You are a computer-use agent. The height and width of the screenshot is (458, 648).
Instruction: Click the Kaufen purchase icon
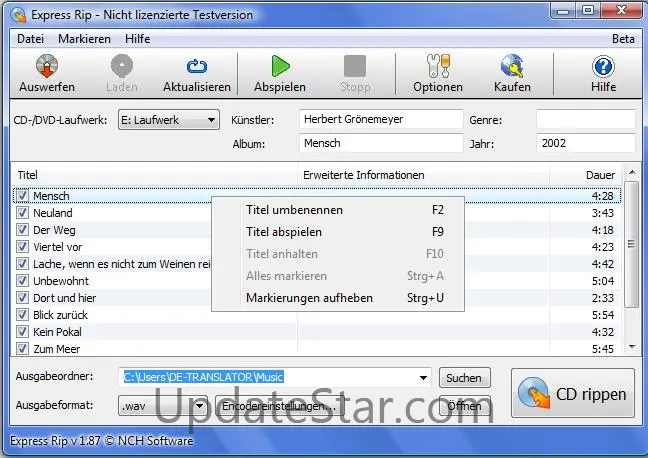coord(512,65)
